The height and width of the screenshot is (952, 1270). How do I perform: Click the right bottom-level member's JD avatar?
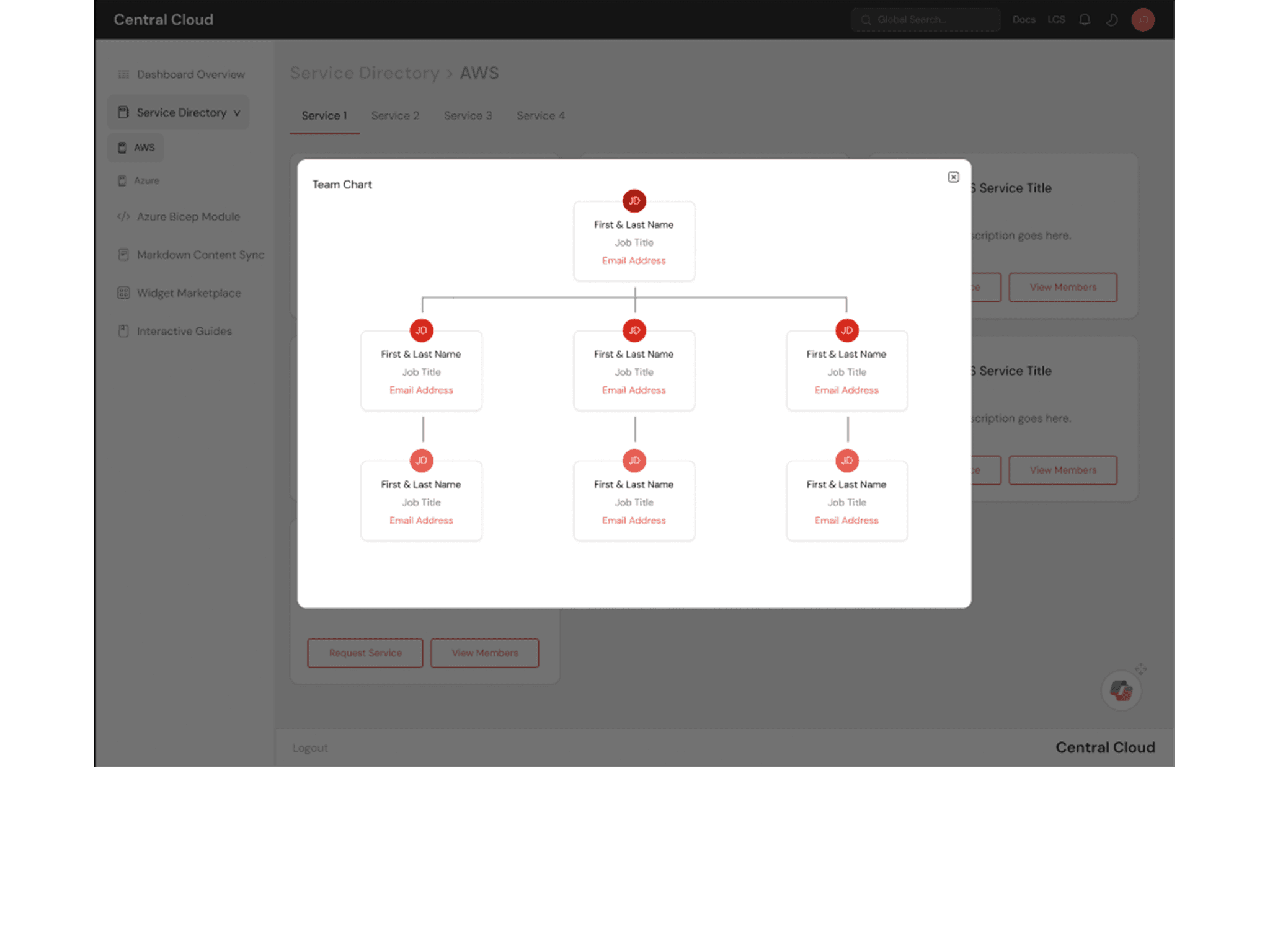[x=846, y=461]
